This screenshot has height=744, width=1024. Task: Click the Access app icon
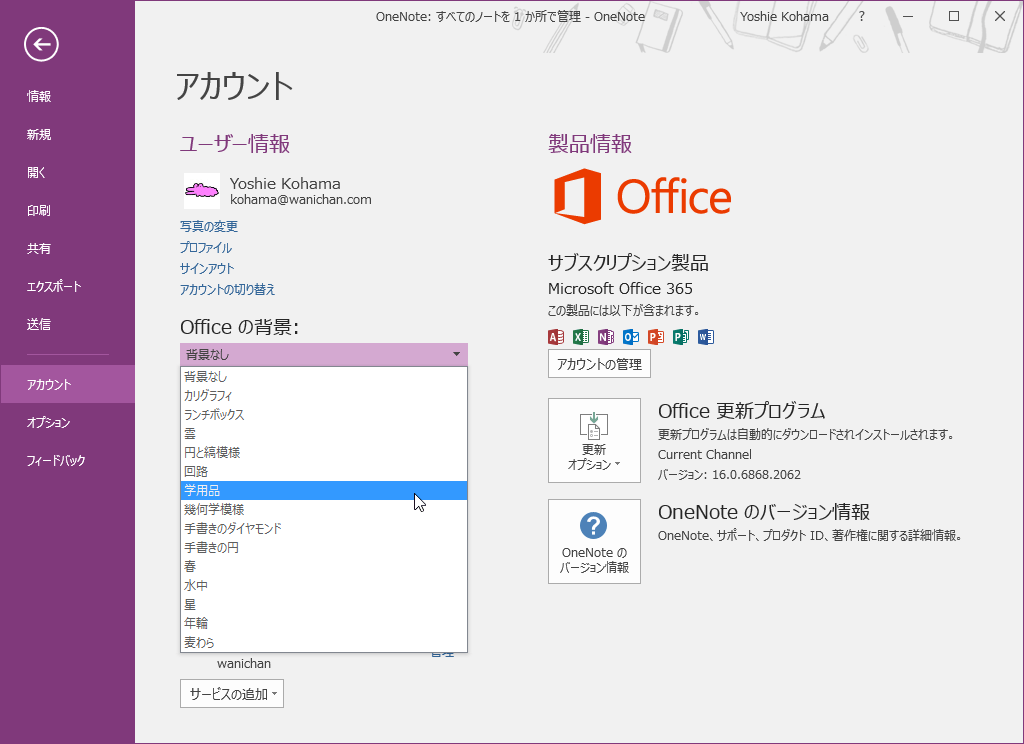[x=556, y=337]
